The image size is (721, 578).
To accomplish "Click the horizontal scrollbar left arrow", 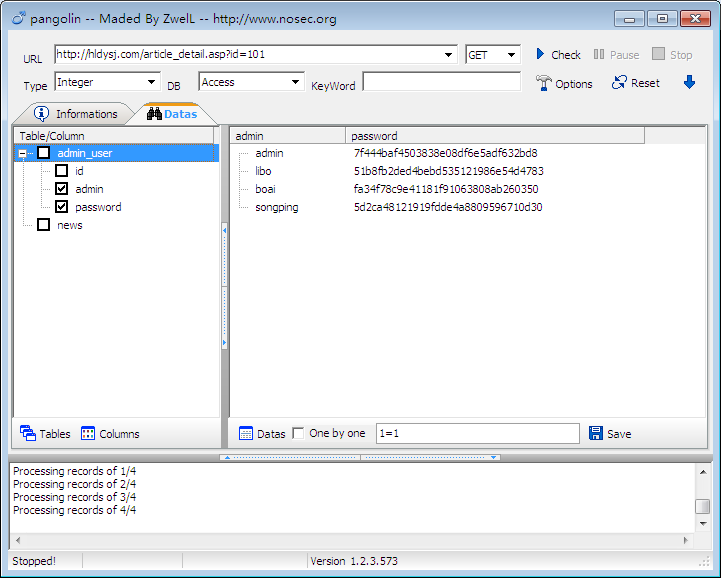I will (x=18, y=540).
